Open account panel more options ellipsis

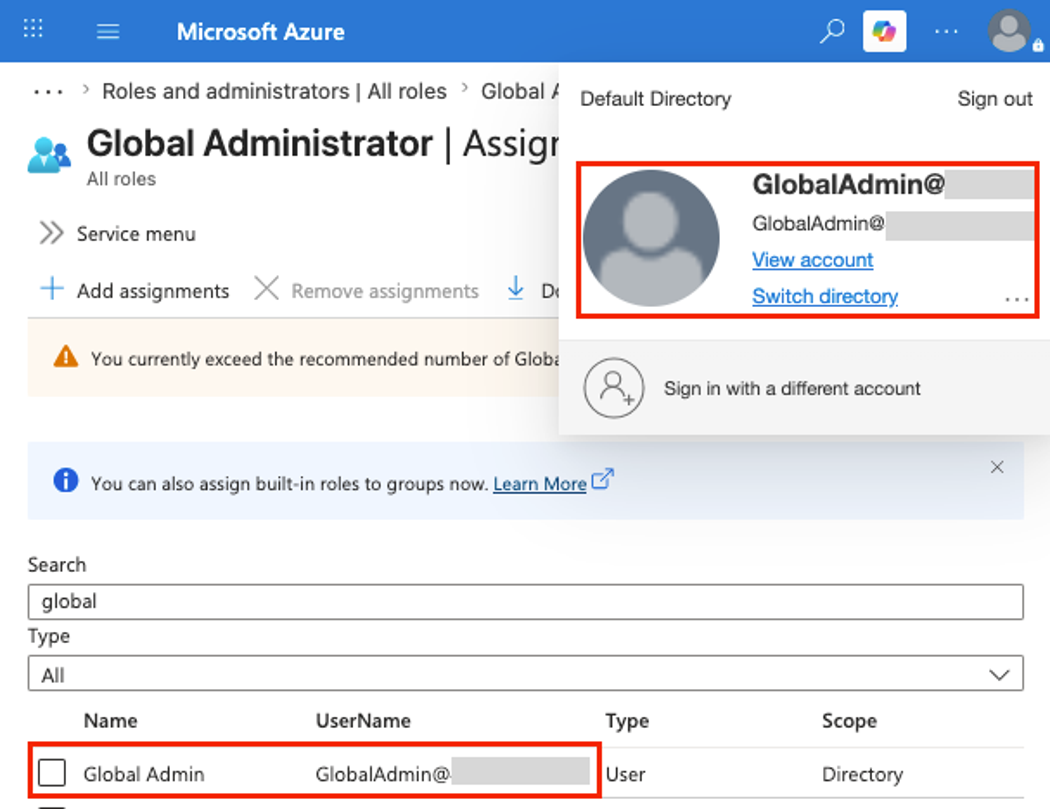[x=1017, y=299]
